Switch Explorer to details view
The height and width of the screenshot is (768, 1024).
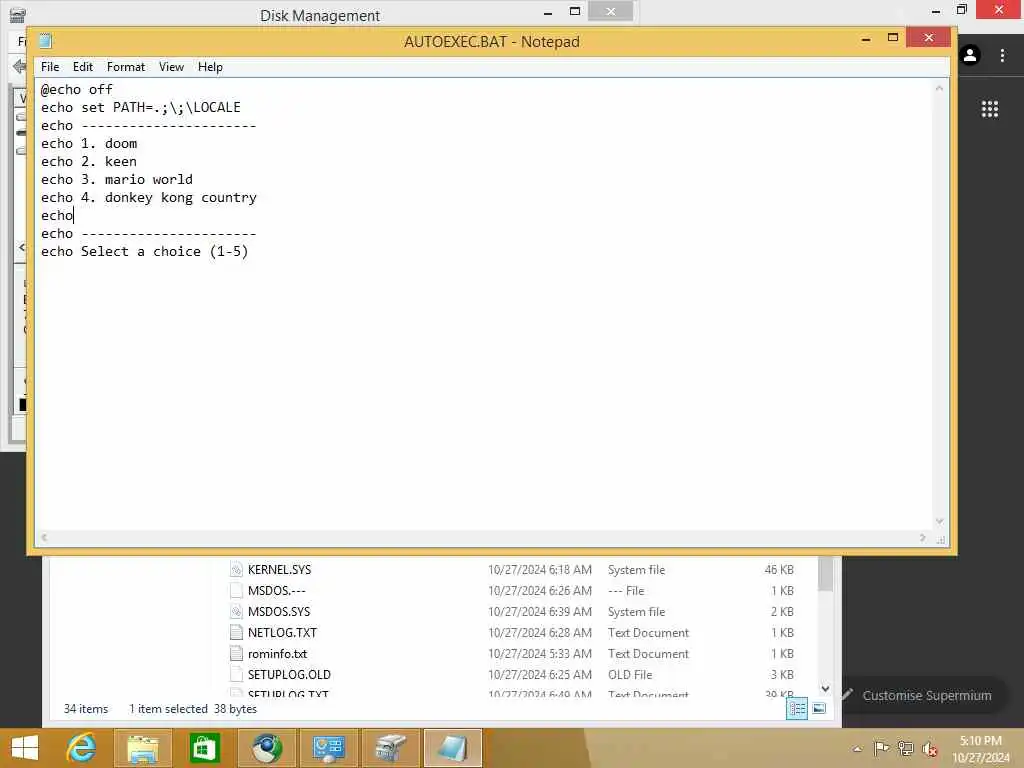coord(797,709)
